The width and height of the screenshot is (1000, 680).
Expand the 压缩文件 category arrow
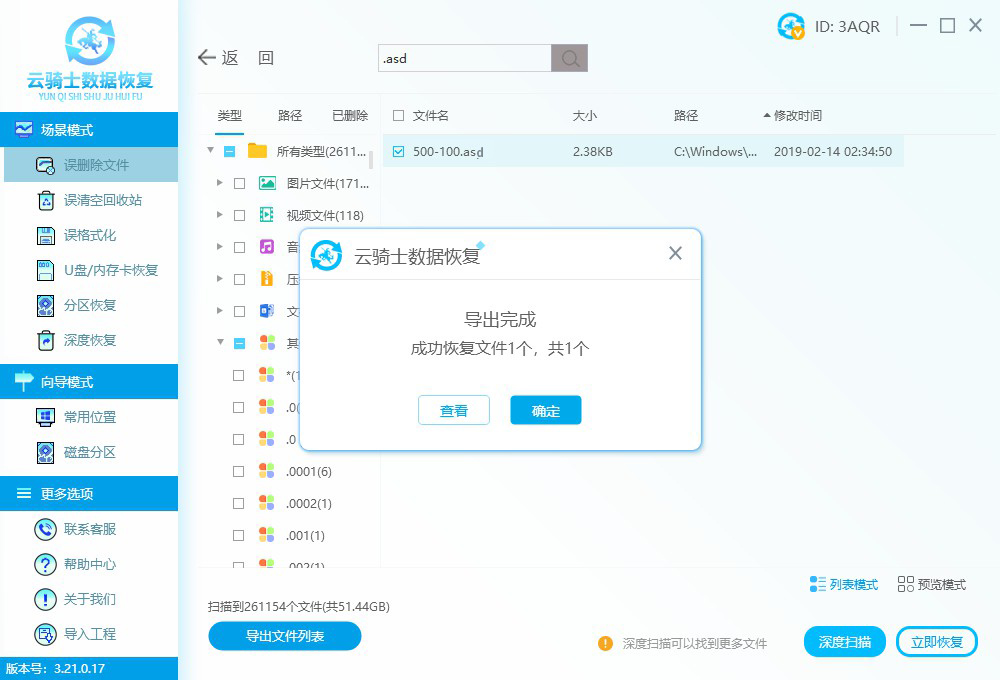[218, 279]
